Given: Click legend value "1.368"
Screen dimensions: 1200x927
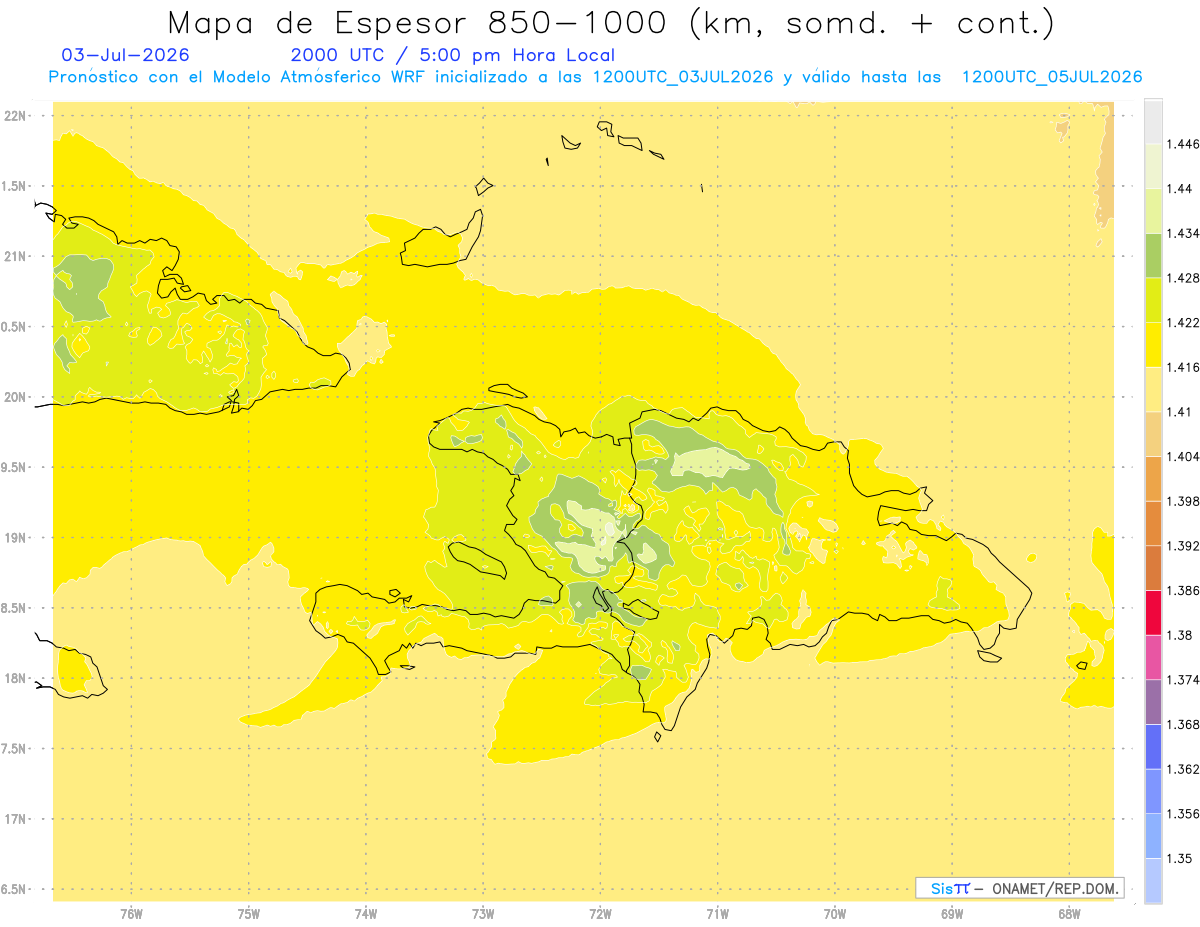Looking at the screenshot, I should [x=1183, y=725].
